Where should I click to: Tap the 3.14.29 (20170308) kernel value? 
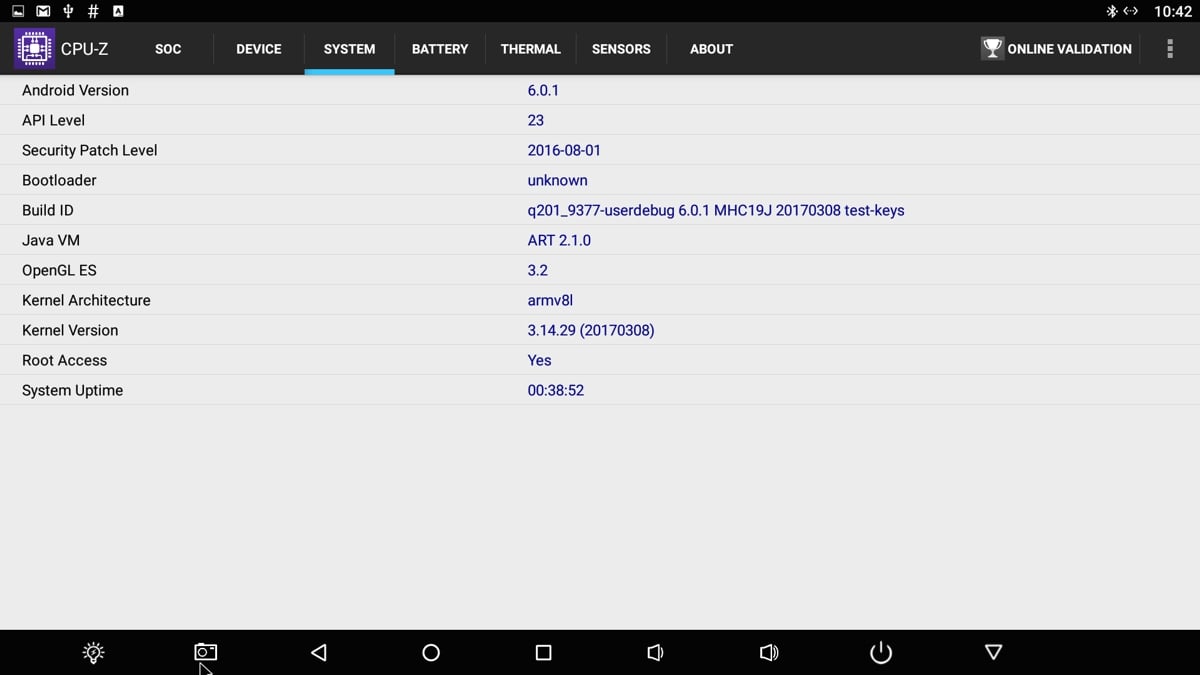tap(591, 330)
